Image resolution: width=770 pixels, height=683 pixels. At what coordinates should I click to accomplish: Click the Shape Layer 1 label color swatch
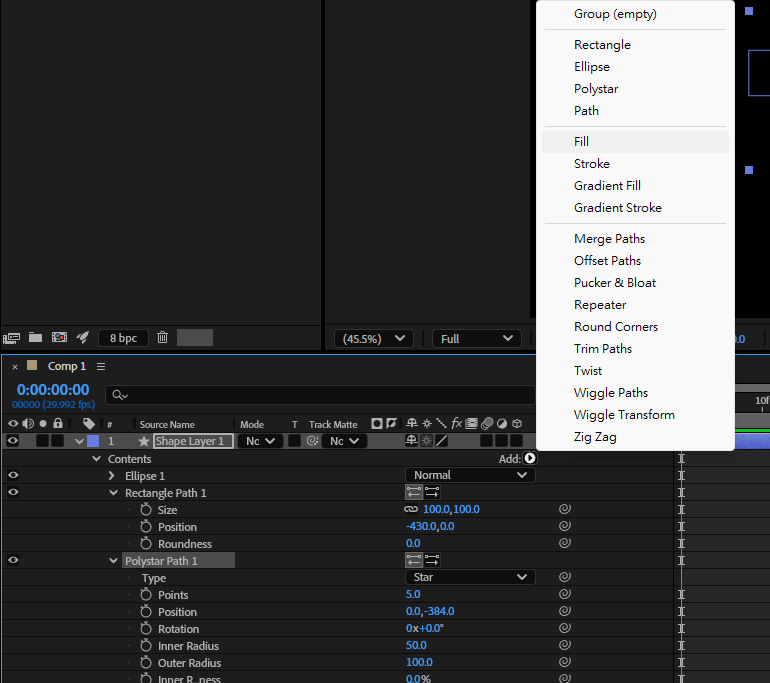tap(93, 441)
